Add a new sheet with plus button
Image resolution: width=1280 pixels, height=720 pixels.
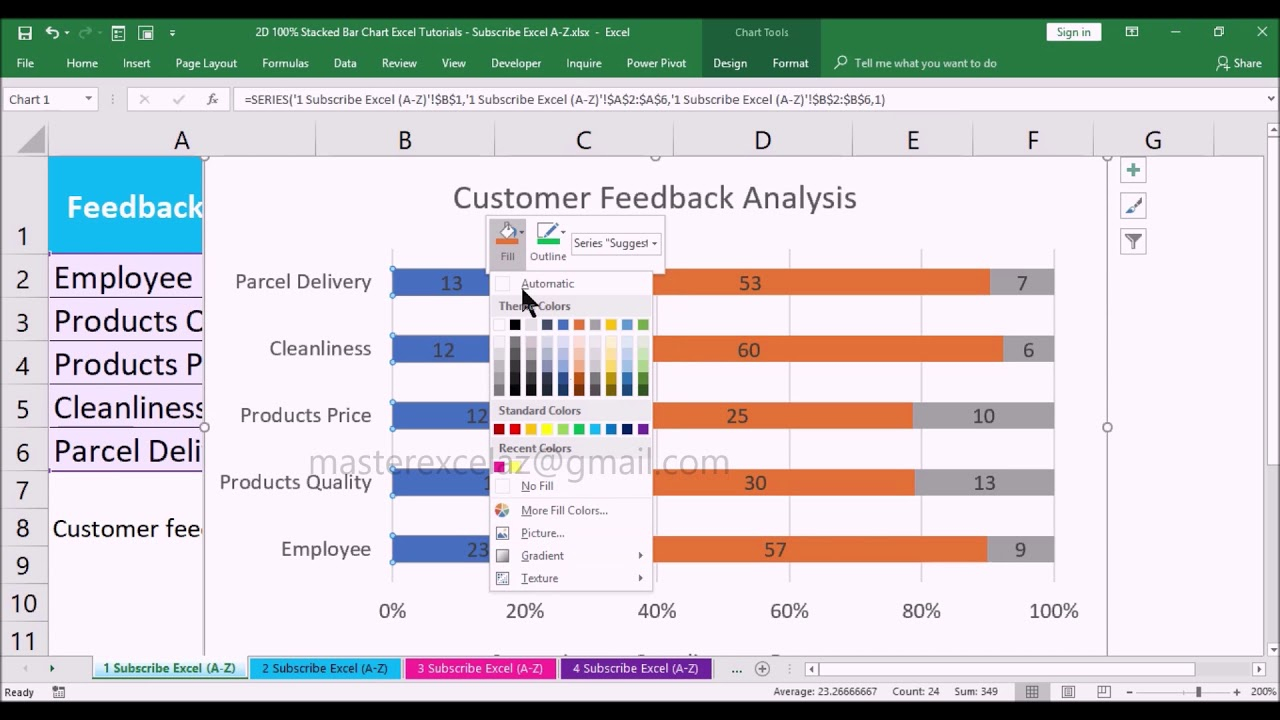pyautogui.click(x=762, y=668)
